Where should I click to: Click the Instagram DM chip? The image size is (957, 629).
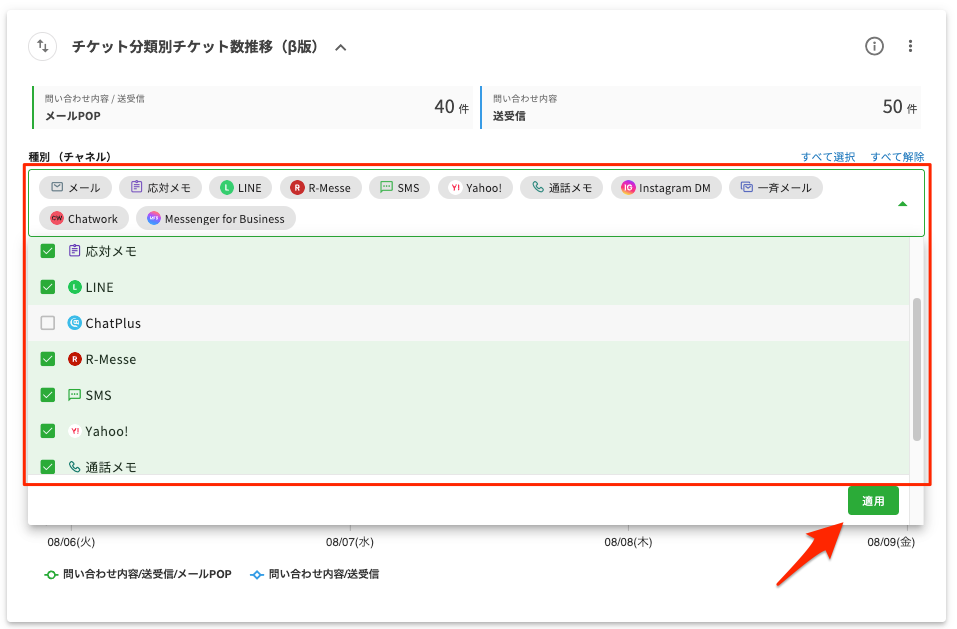666,188
